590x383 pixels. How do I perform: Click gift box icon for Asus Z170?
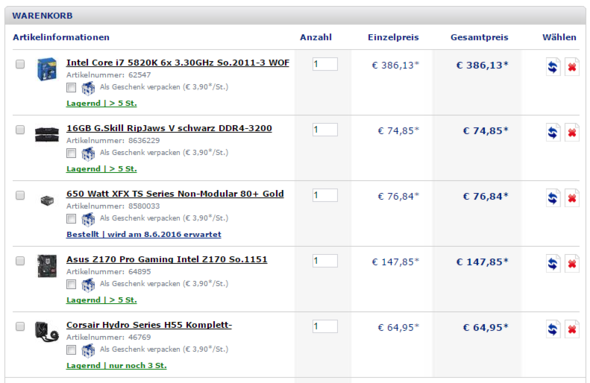click(88, 284)
